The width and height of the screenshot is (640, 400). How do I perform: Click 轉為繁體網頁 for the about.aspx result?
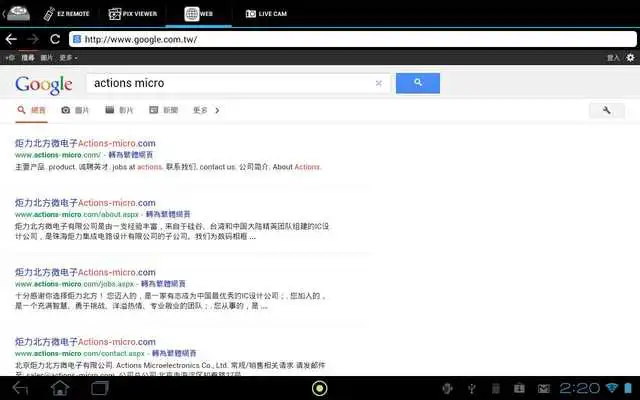click(x=168, y=214)
